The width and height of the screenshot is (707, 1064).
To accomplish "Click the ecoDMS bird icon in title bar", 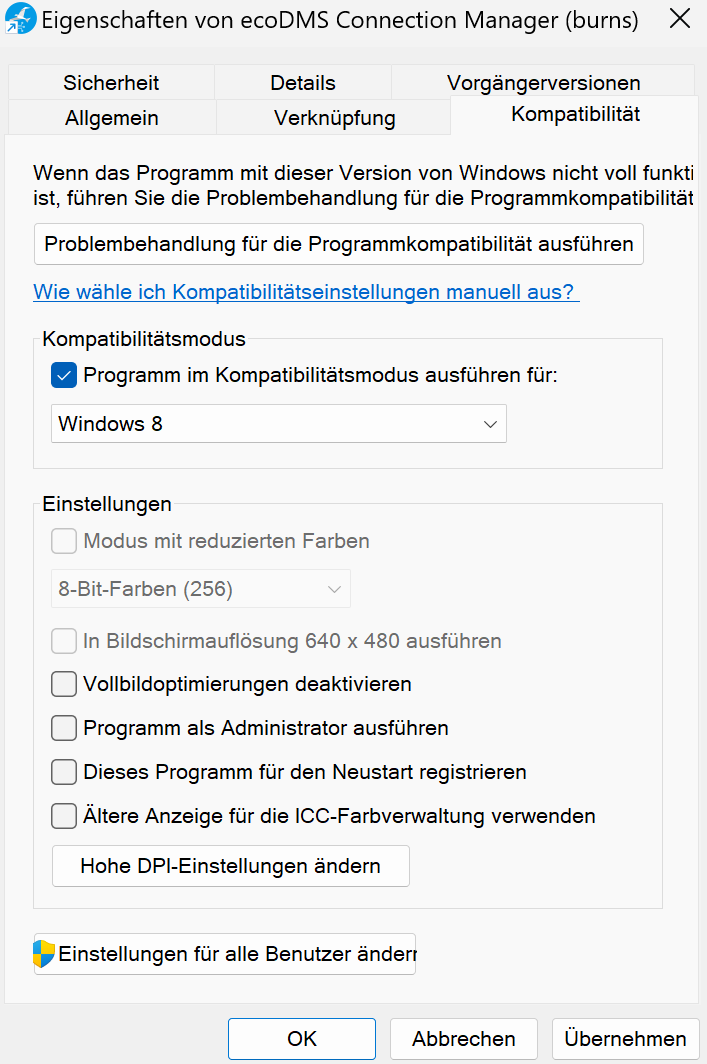I will tap(20, 20).
